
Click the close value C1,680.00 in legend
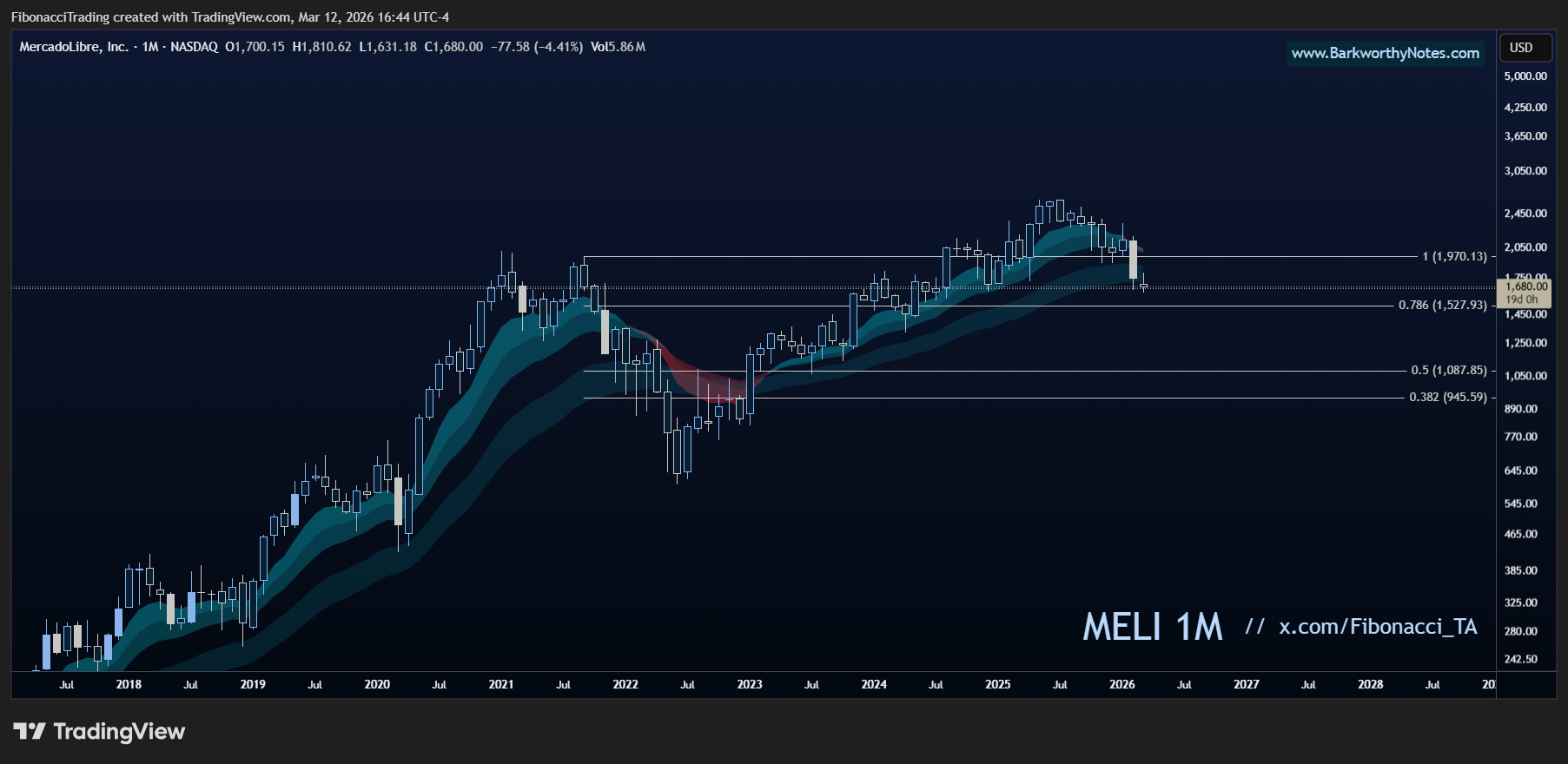tap(453, 47)
